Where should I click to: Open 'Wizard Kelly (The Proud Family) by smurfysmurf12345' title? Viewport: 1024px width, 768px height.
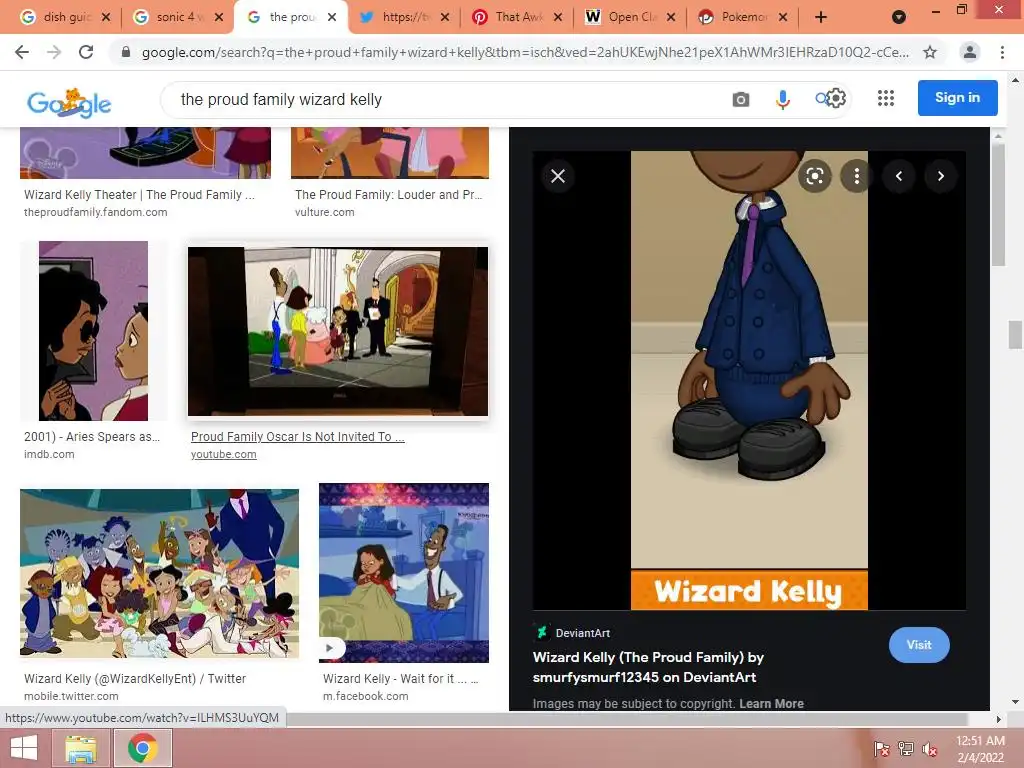click(648, 667)
